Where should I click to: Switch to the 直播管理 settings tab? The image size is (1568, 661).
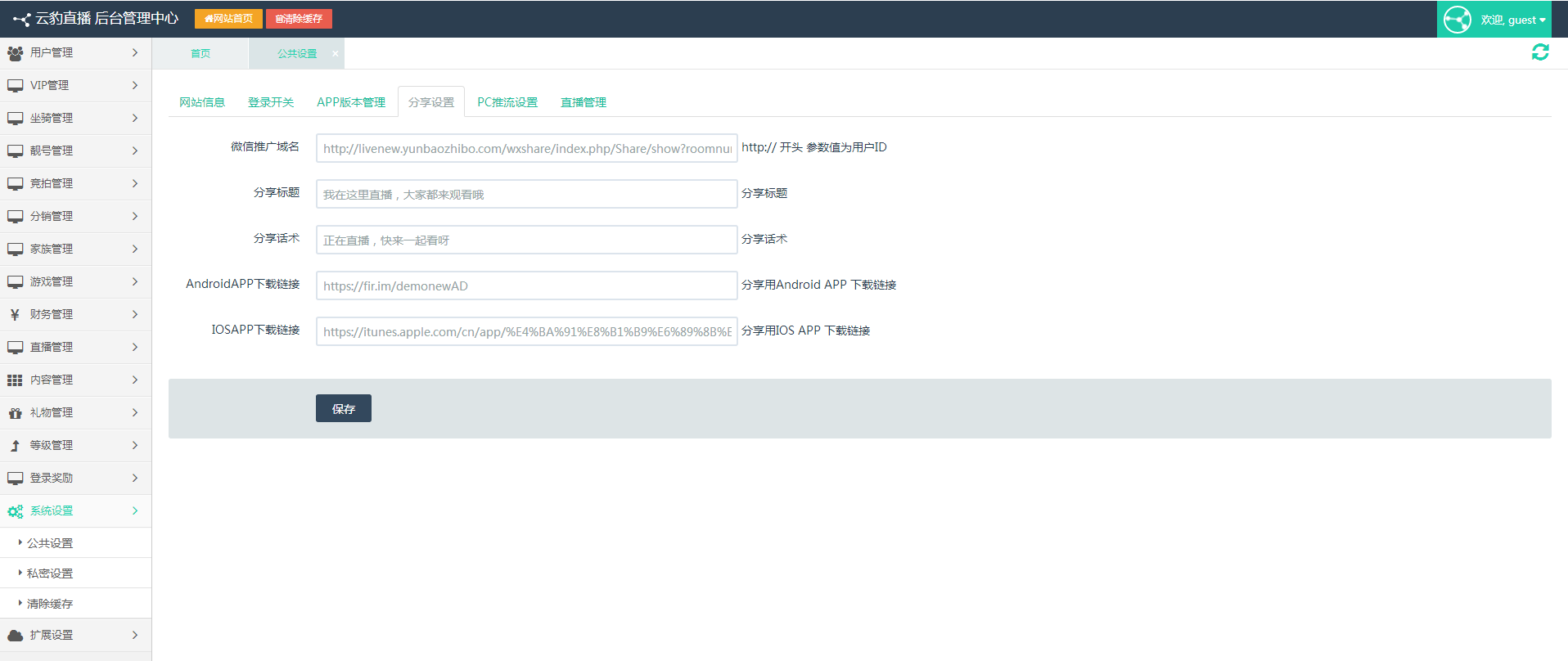click(x=583, y=102)
